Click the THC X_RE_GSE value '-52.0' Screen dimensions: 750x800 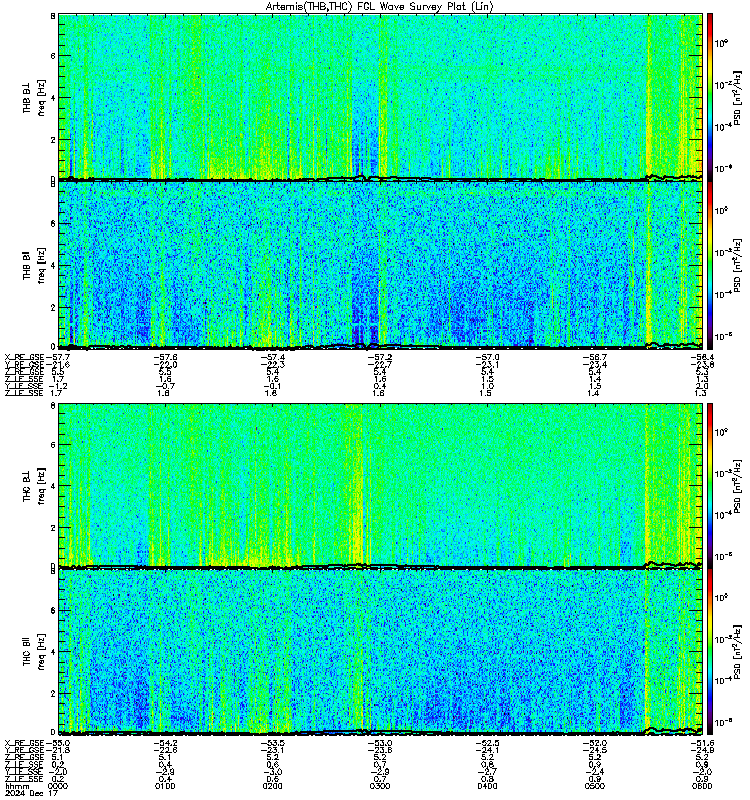(x=595, y=743)
